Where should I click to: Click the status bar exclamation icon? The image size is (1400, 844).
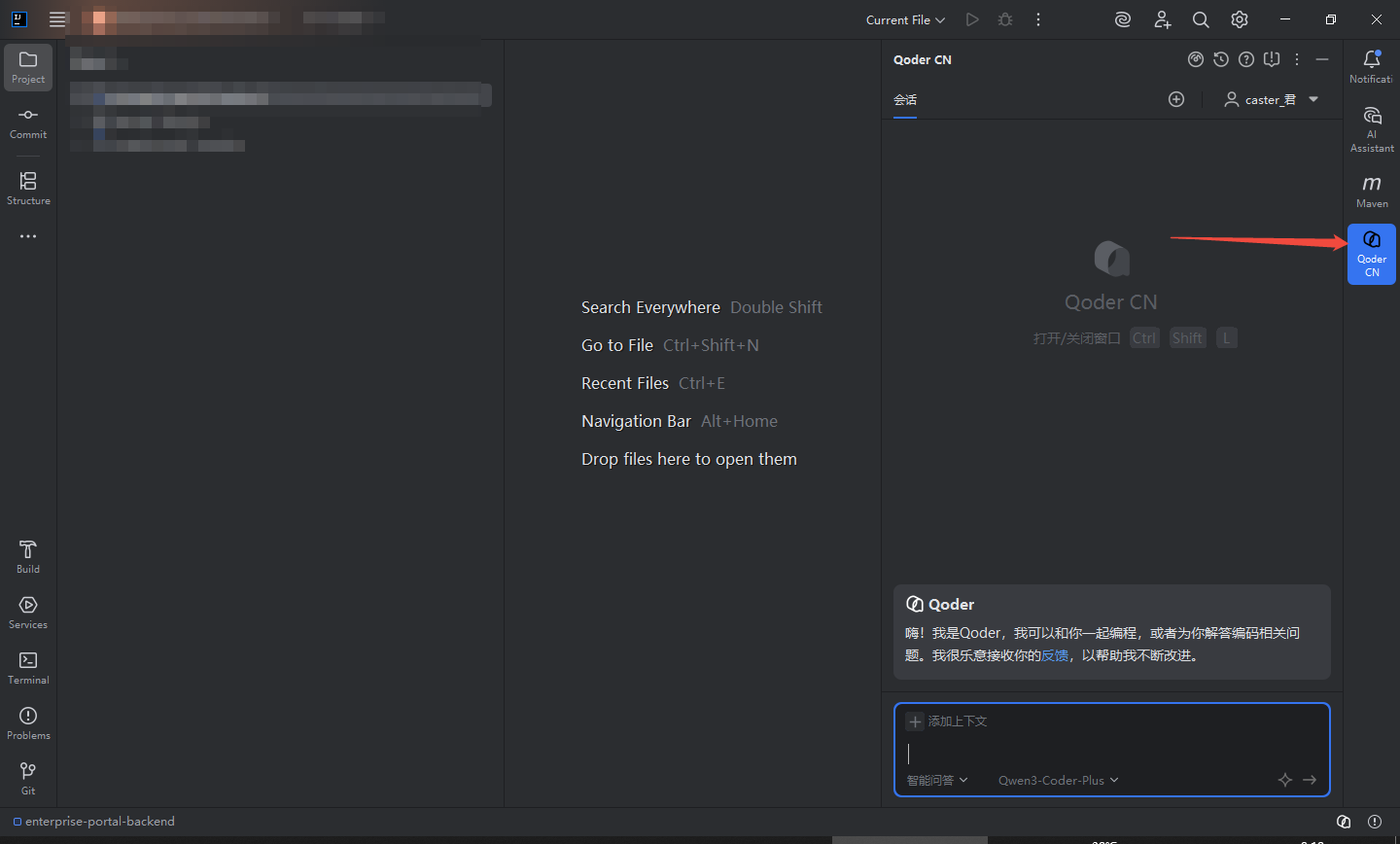click(x=1375, y=822)
